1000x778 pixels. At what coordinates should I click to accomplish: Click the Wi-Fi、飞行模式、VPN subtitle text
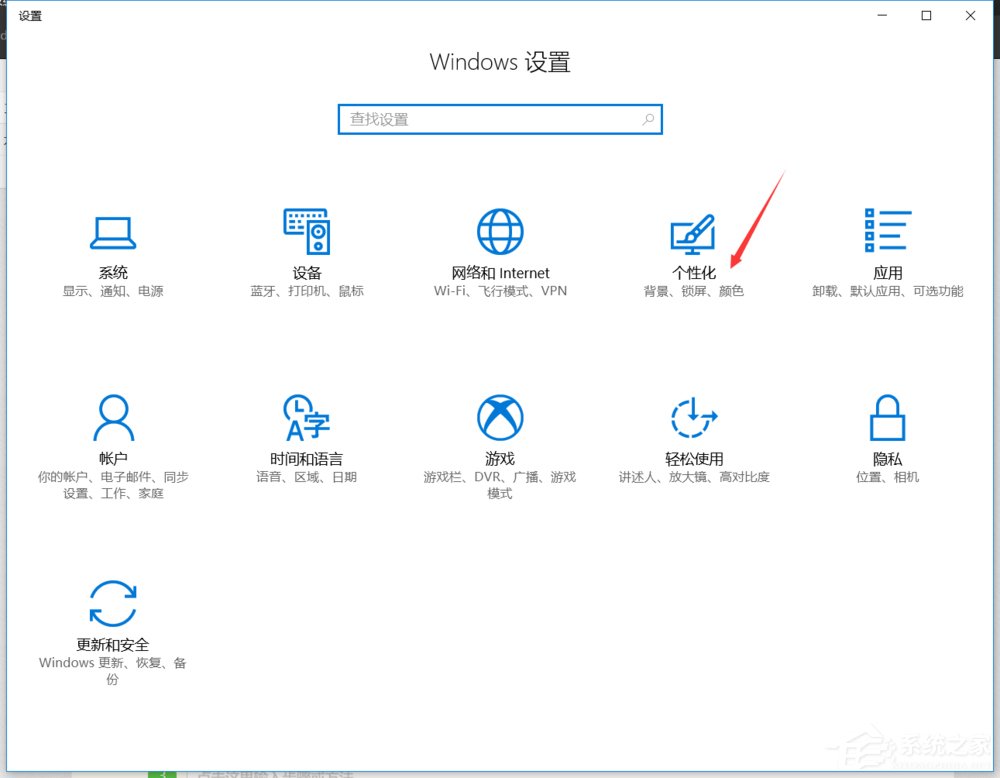[x=500, y=291]
